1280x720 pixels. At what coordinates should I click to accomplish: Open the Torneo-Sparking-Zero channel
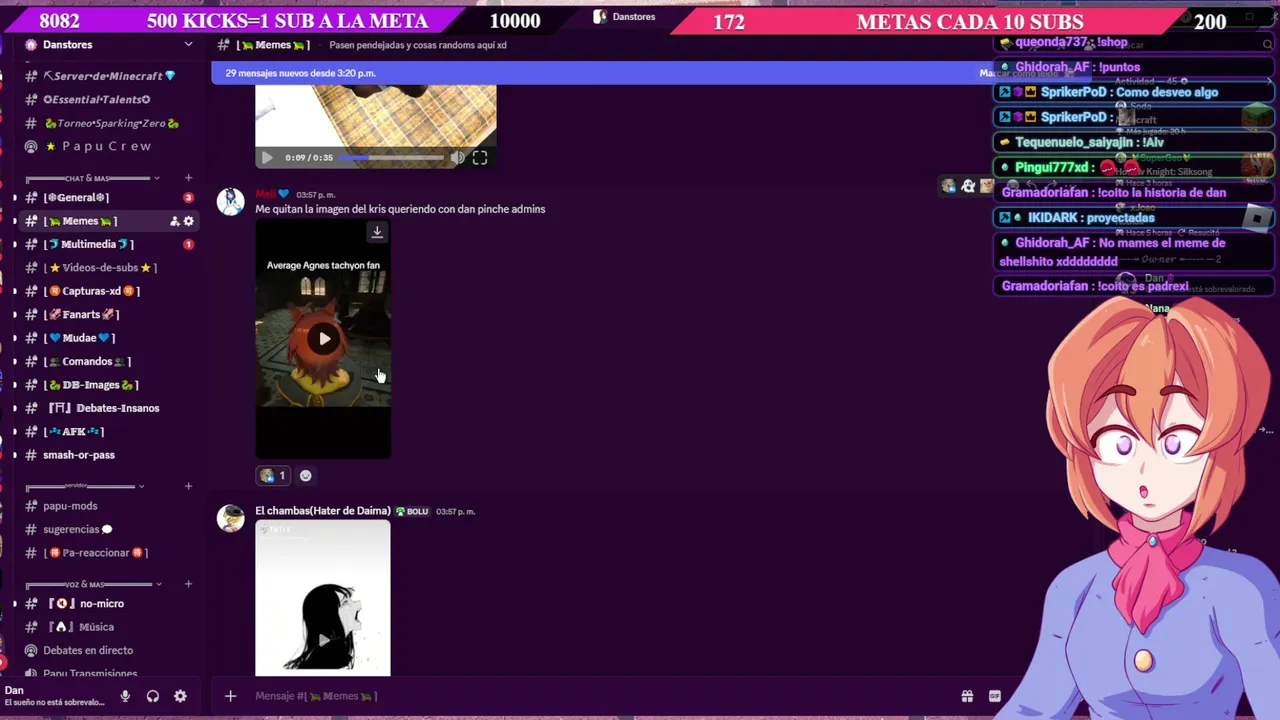(110, 123)
